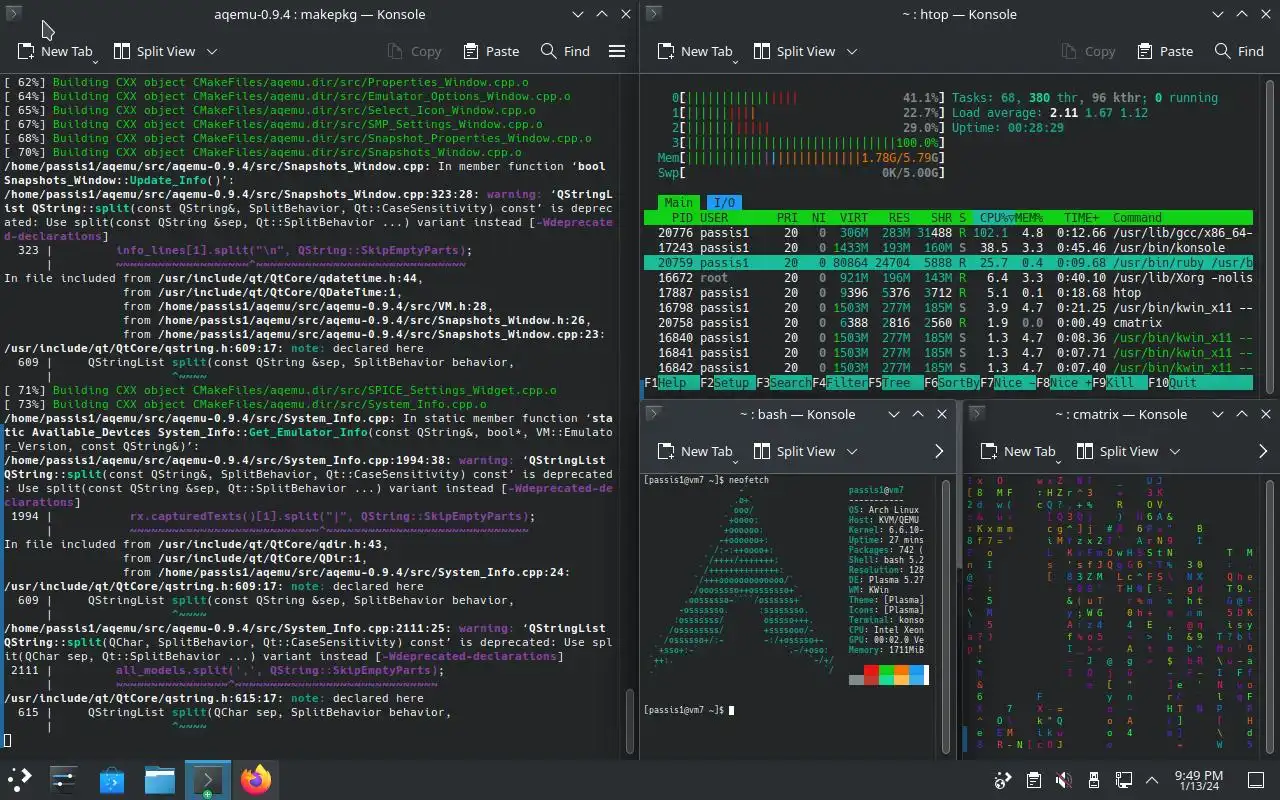Click the F6 SortBy key in htop footer
Image resolution: width=1280 pixels, height=800 pixels.
952,383
